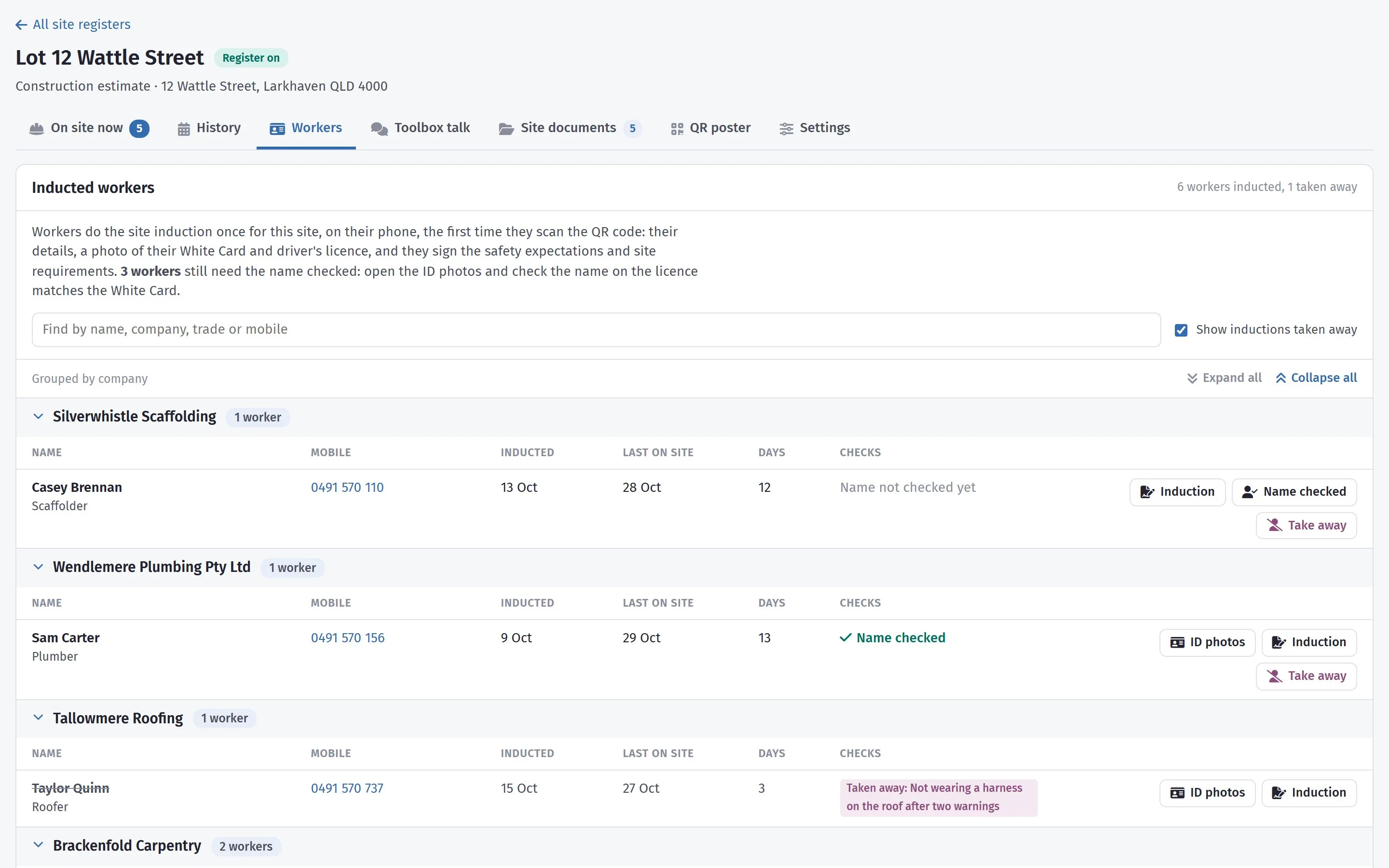
Task: Take away Casey Brennan's induction
Action: (1307, 525)
